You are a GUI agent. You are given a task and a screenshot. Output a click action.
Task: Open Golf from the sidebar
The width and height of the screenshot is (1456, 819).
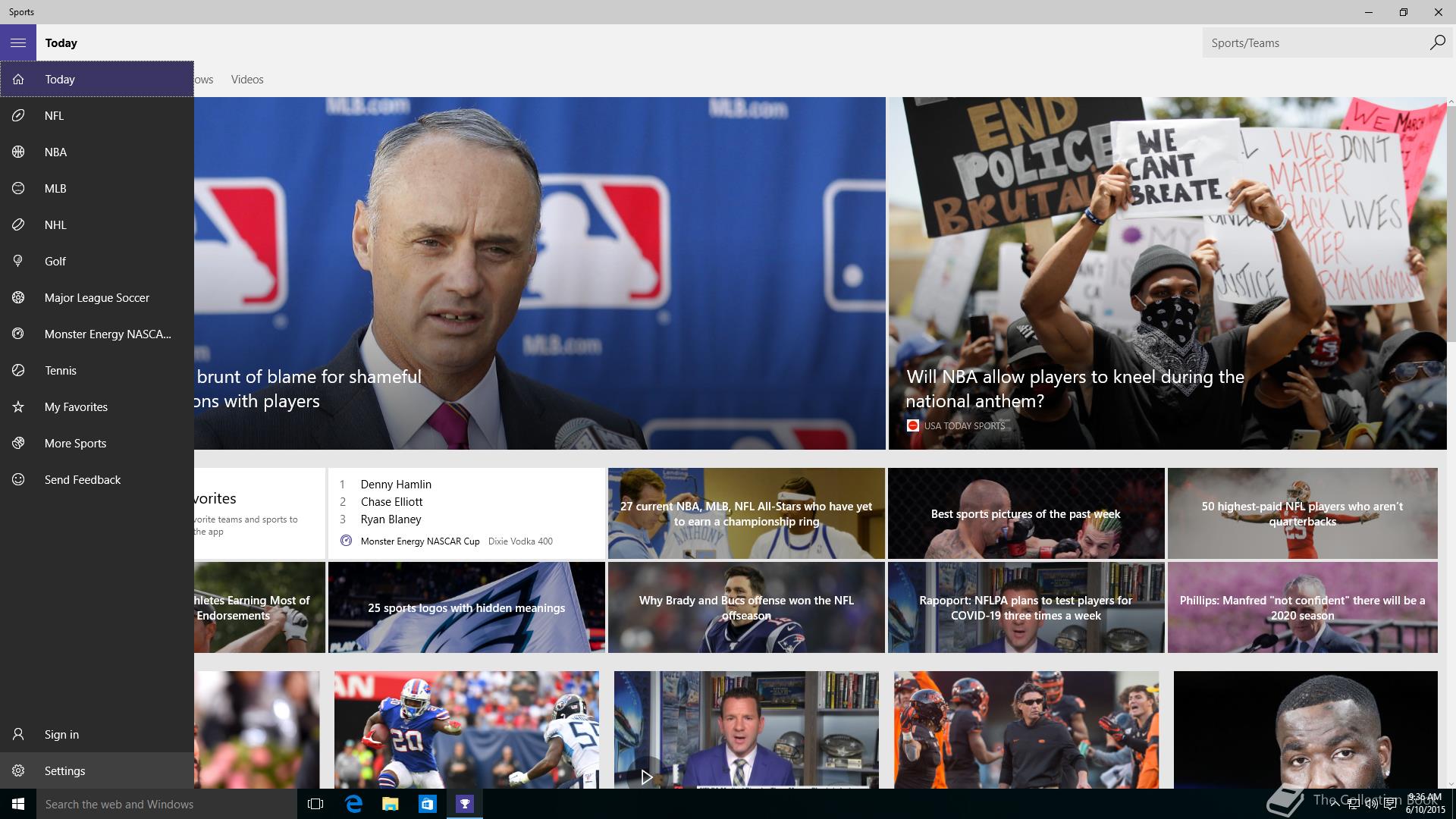point(97,261)
